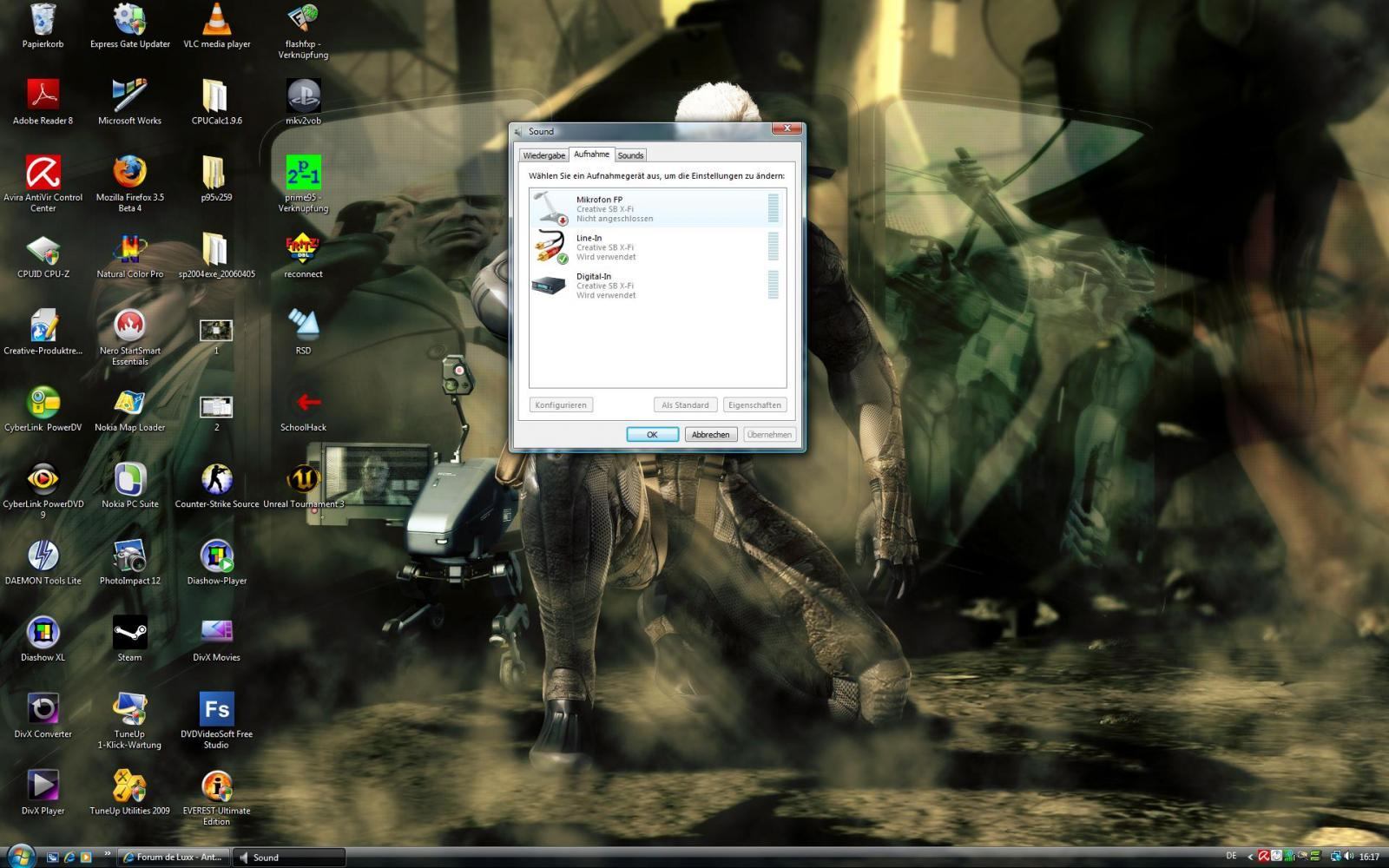Click the Show Desktop quick launch icon
The image size is (1389, 868).
tap(52, 857)
